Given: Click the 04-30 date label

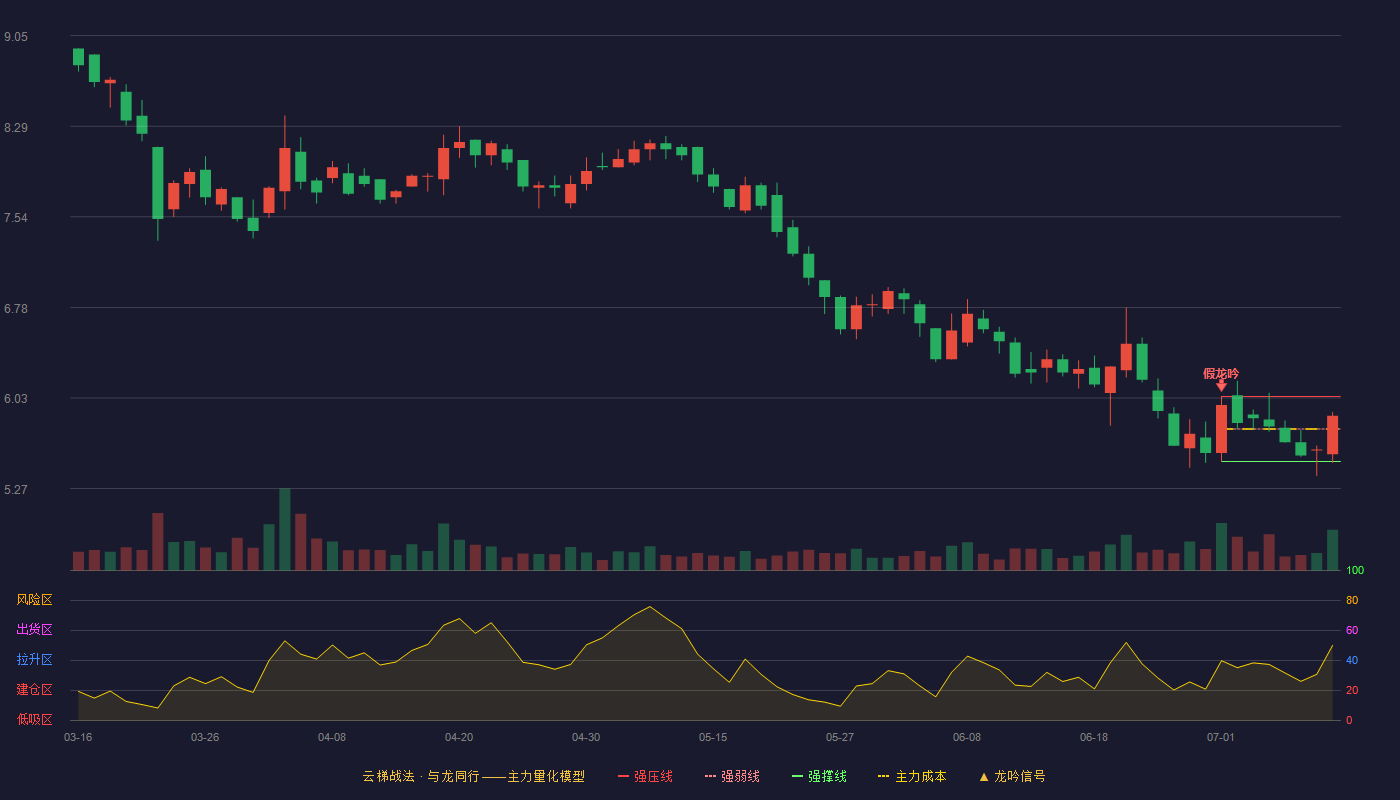Looking at the screenshot, I should coord(586,737).
